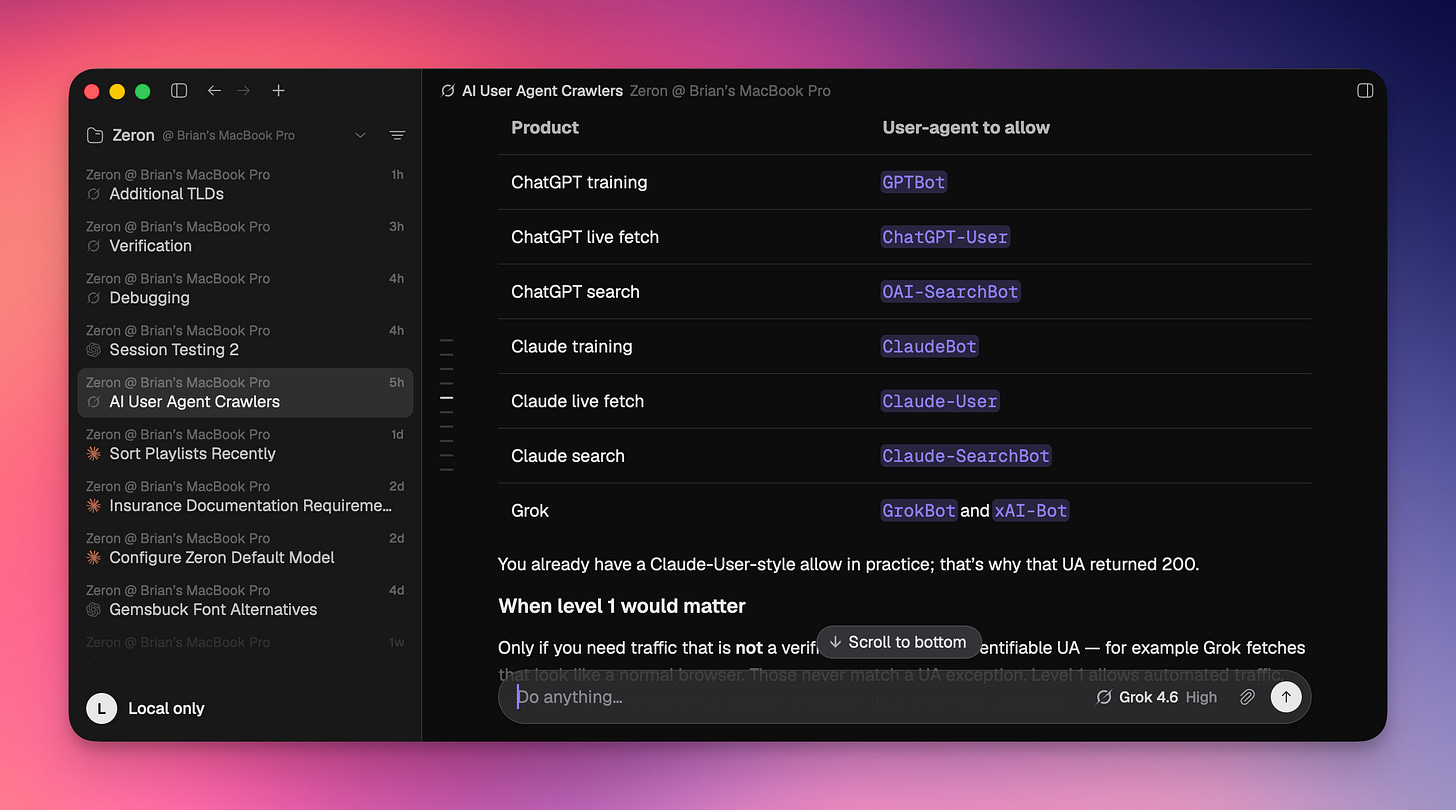The width and height of the screenshot is (1456, 810).
Task: Expand the Zeron workspace chevron dropdown
Action: point(361,135)
